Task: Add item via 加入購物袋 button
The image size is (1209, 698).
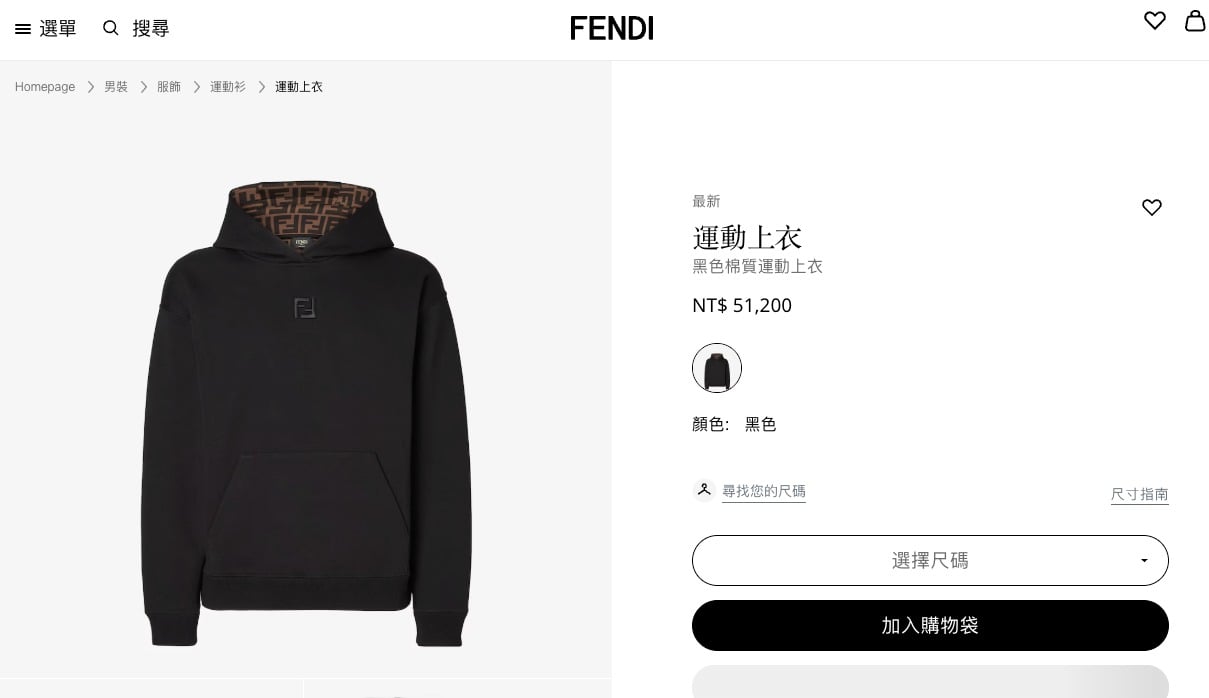Action: coord(930,626)
